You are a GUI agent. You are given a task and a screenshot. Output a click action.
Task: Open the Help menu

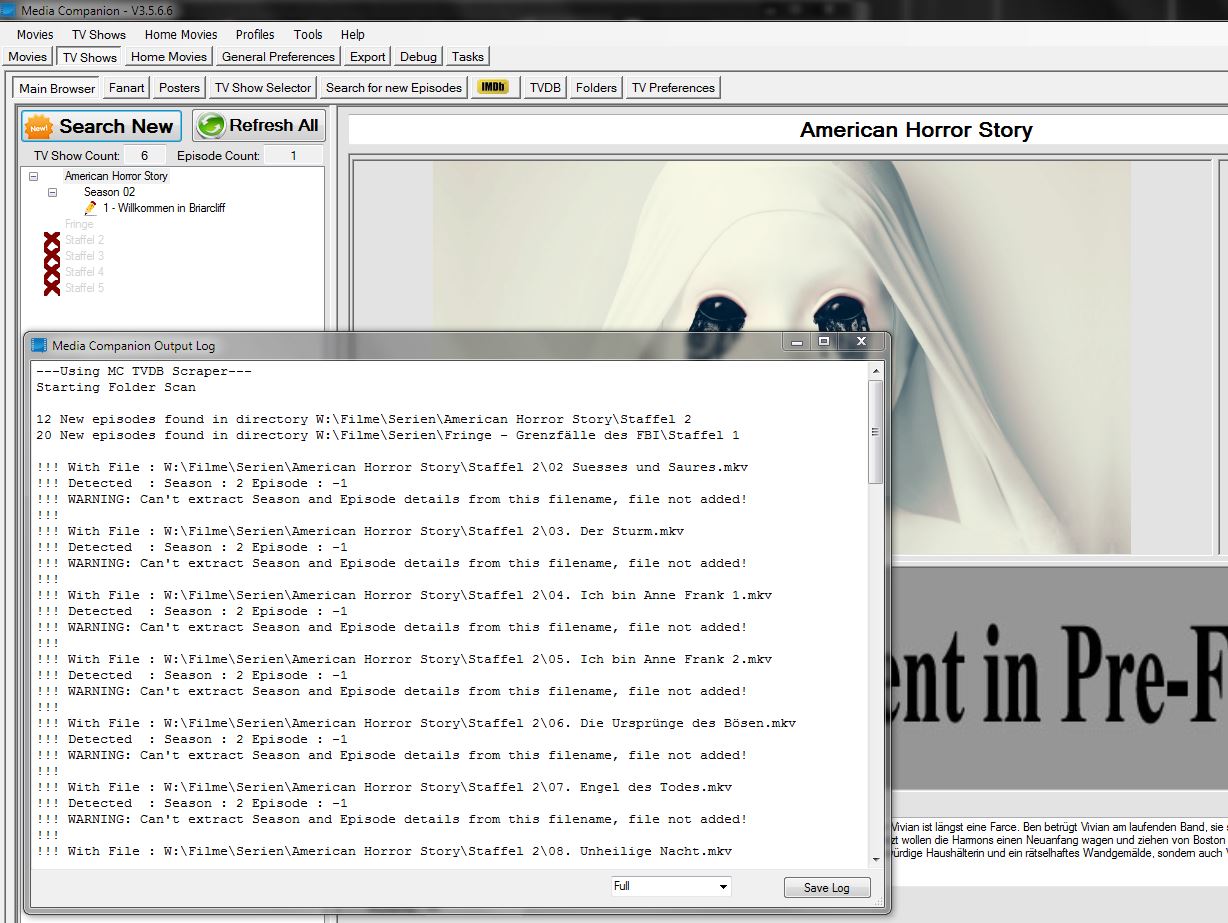coord(353,34)
